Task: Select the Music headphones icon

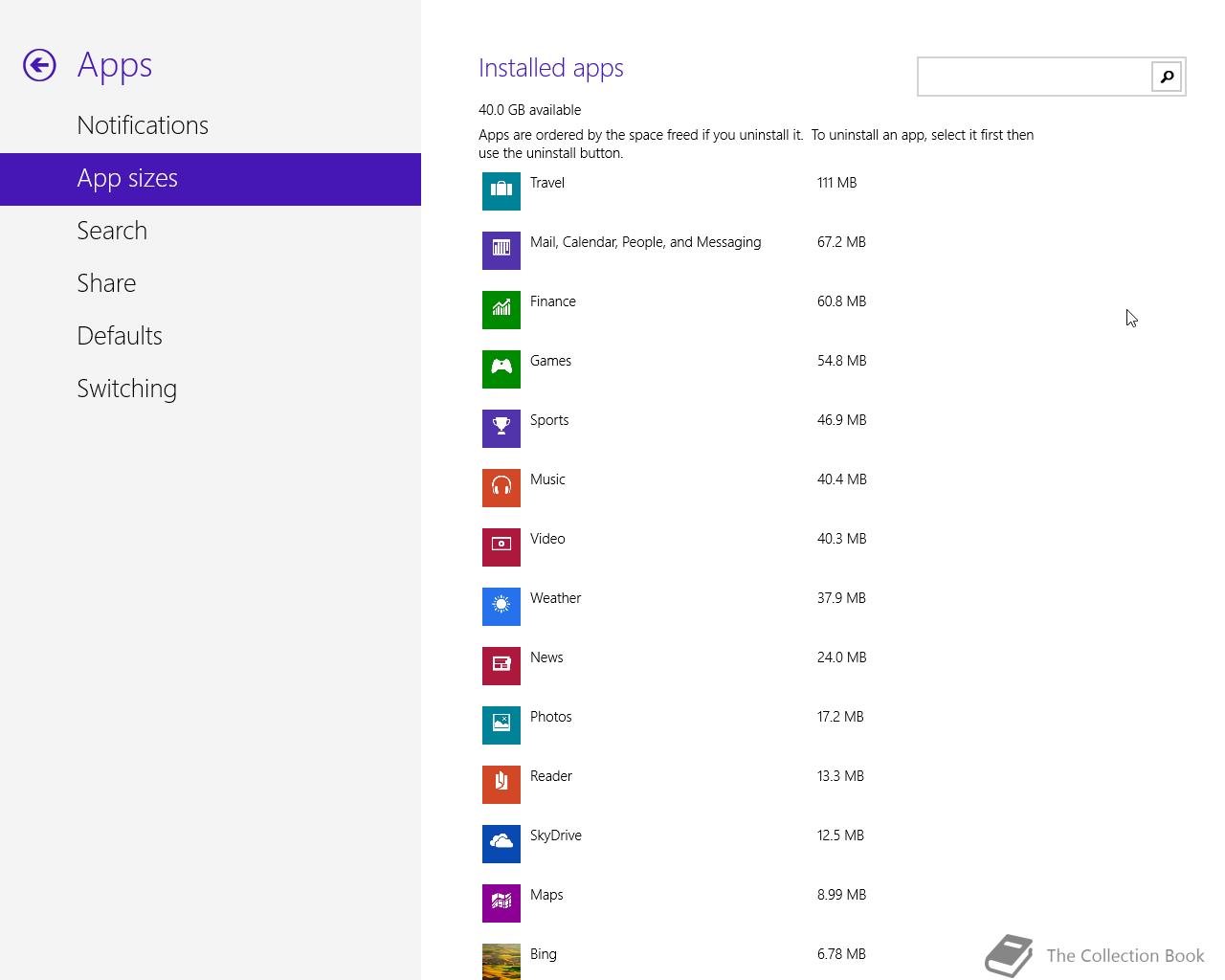Action: pos(501,488)
